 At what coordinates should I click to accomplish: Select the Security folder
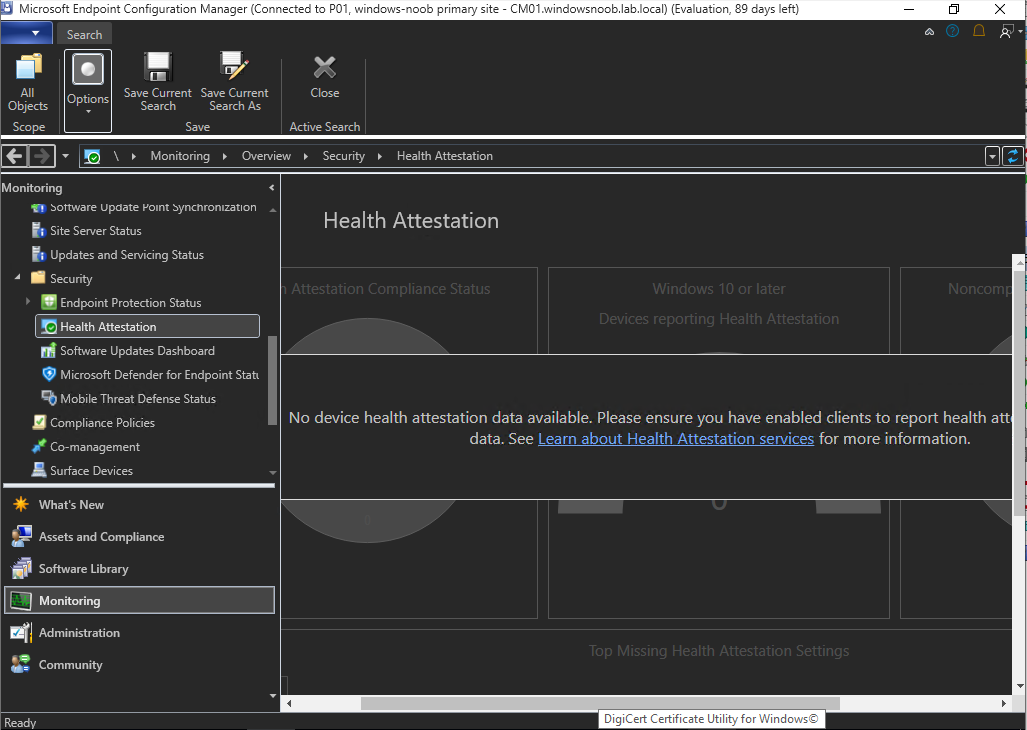tap(71, 279)
